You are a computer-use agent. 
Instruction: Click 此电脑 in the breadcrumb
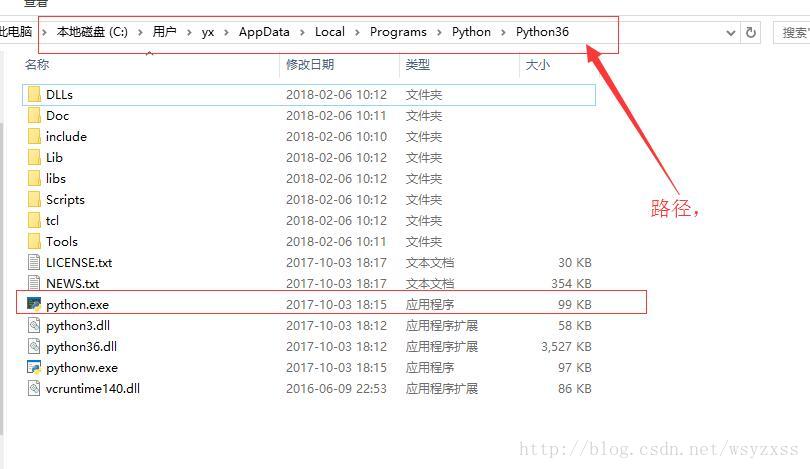pos(15,32)
